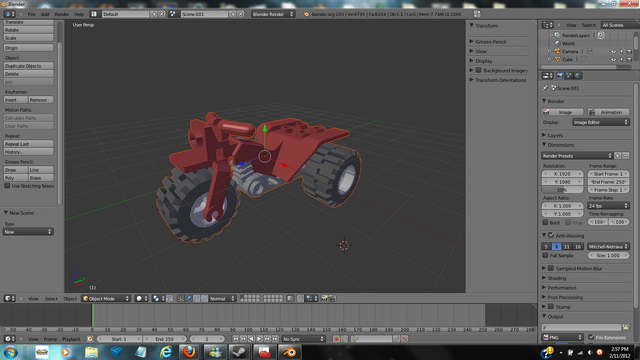This screenshot has height=360, width=640.
Task: Open the Blender Render engine dropdown
Action: click(x=273, y=14)
